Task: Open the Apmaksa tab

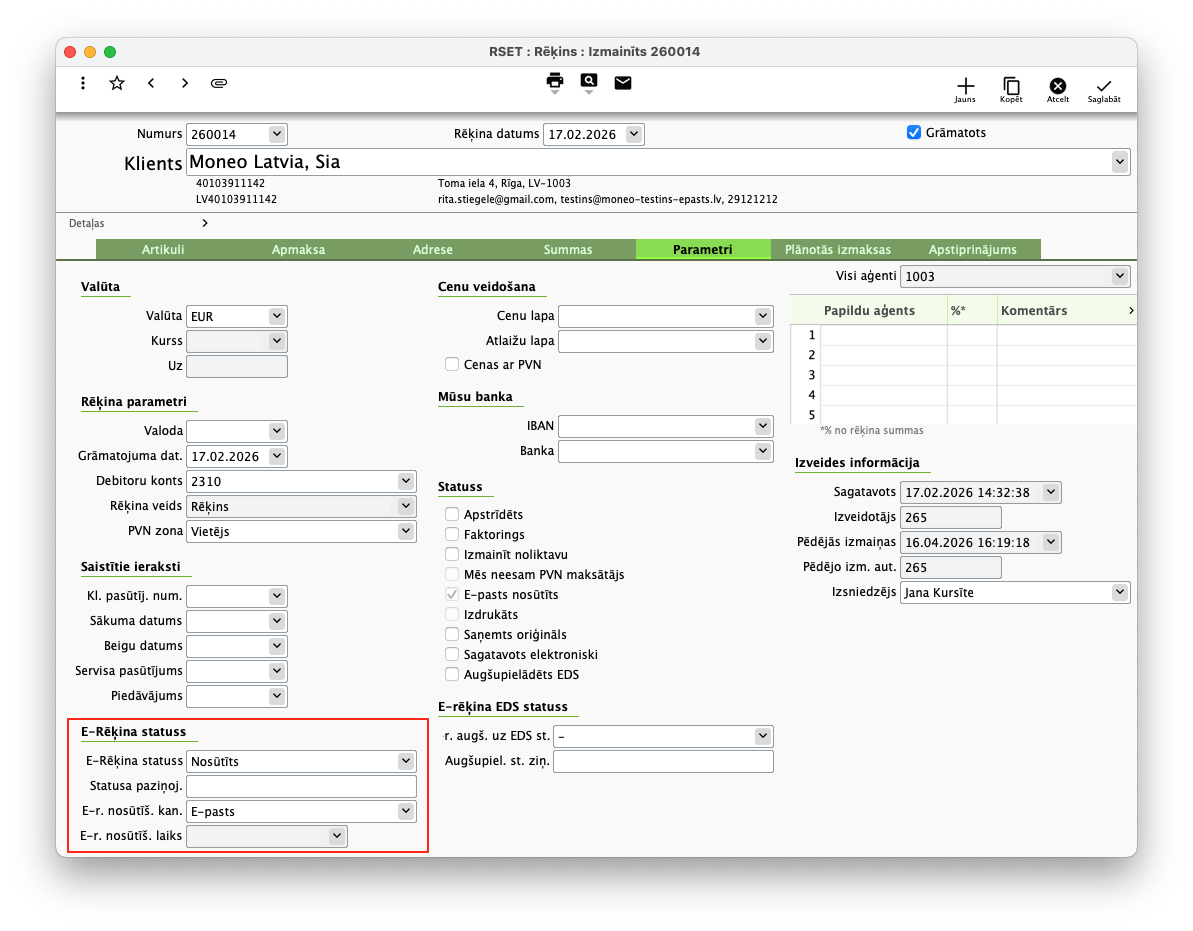Action: [298, 250]
